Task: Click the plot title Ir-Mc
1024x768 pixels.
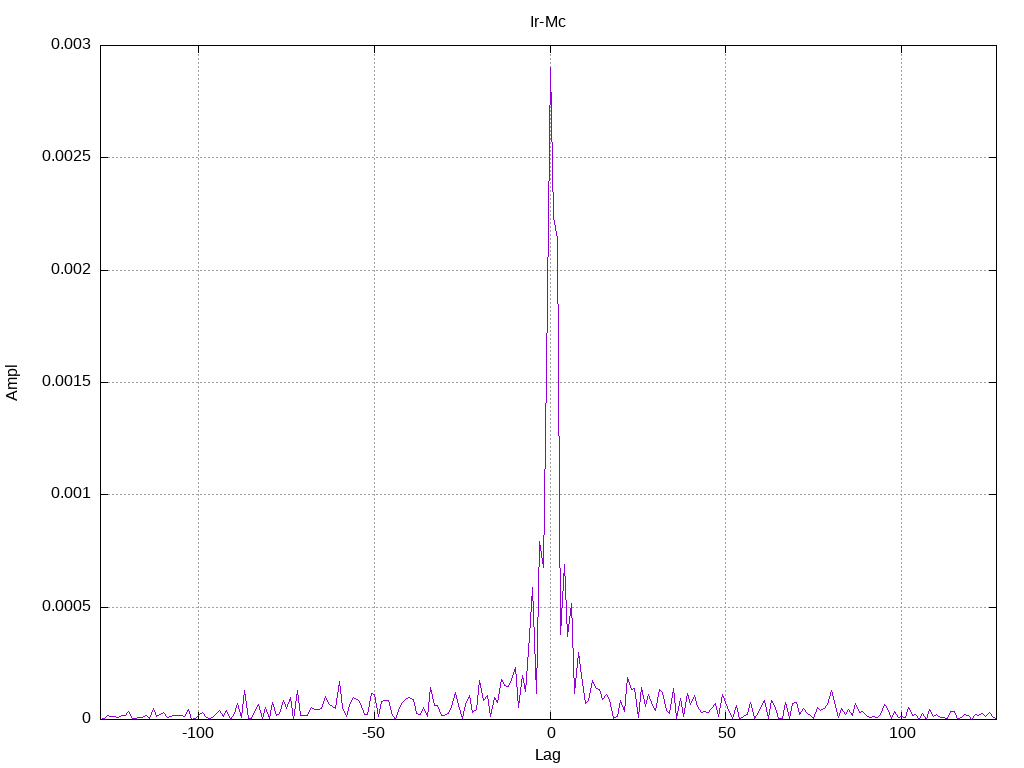Action: point(547,22)
